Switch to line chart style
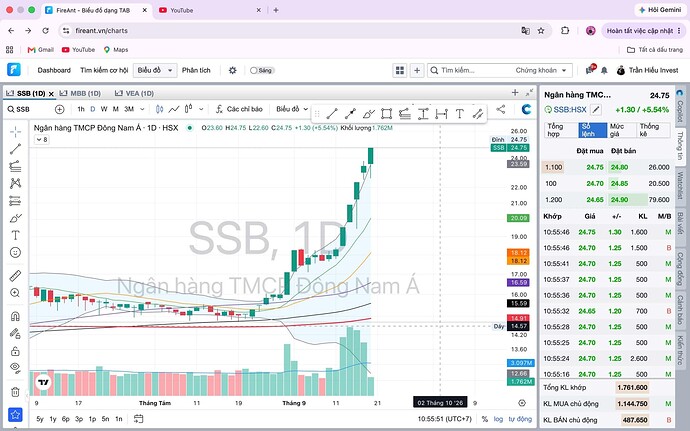This screenshot has height=431, width=690. [174, 109]
